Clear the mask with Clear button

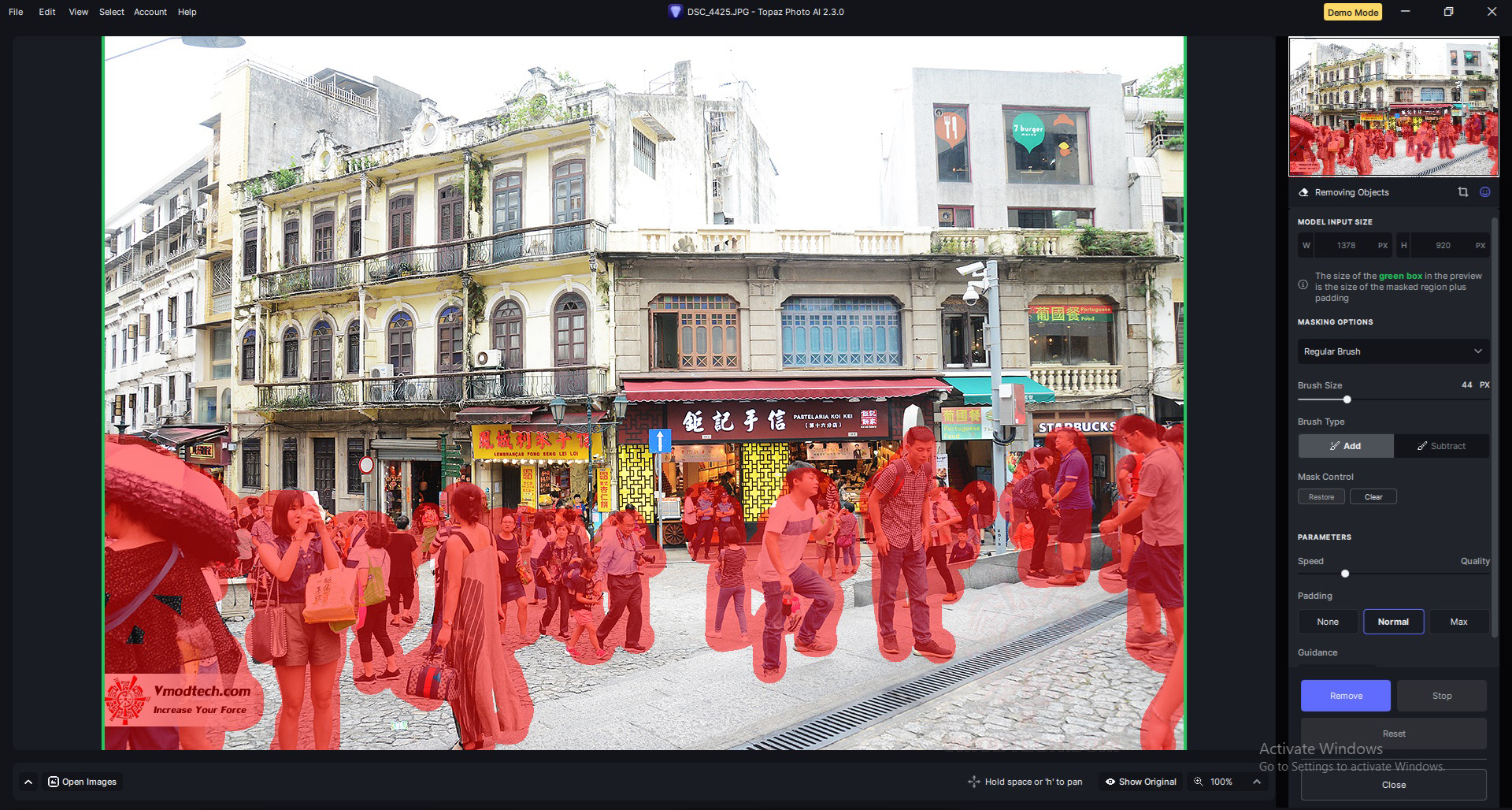[x=1373, y=497]
